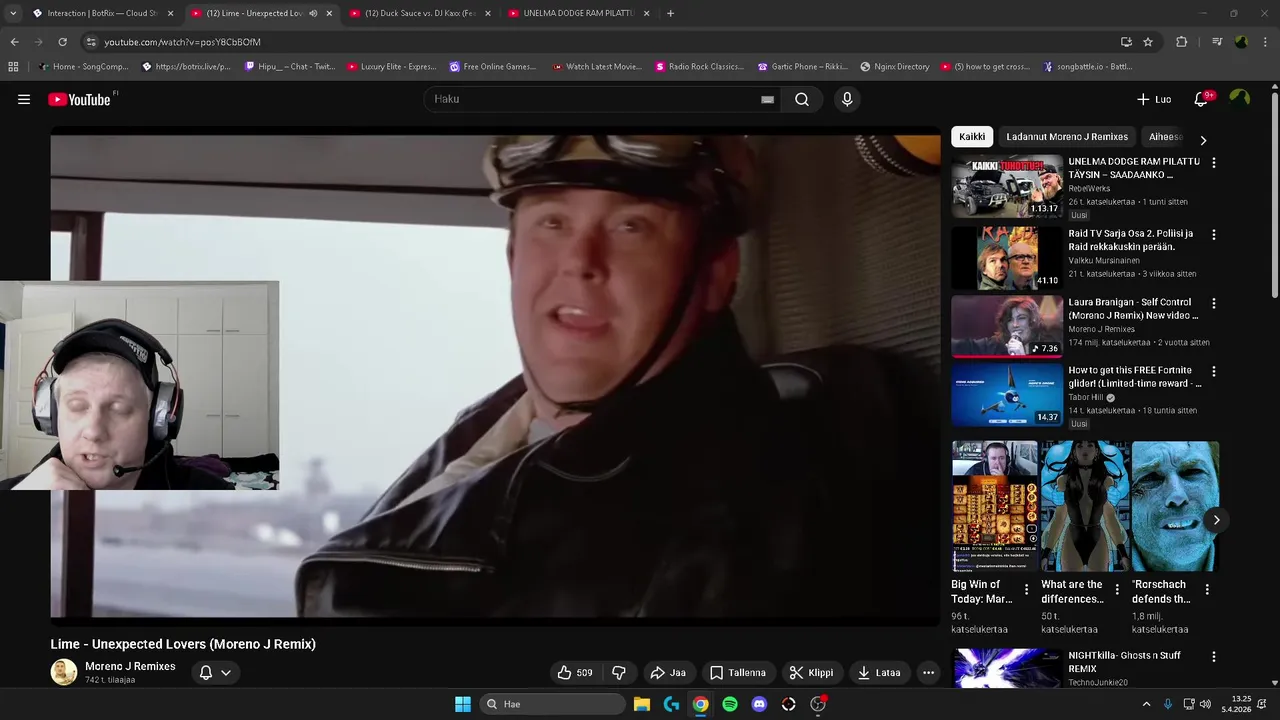1280x720 pixels.
Task: Click the Windows taskbar Hae search box
Action: (x=553, y=704)
